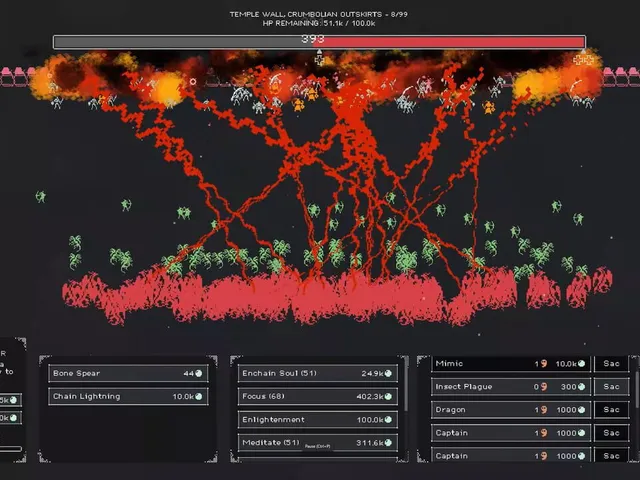Summon the Insect Plague
Image resolution: width=640 pixels, height=480 pixels.
[x=511, y=387]
